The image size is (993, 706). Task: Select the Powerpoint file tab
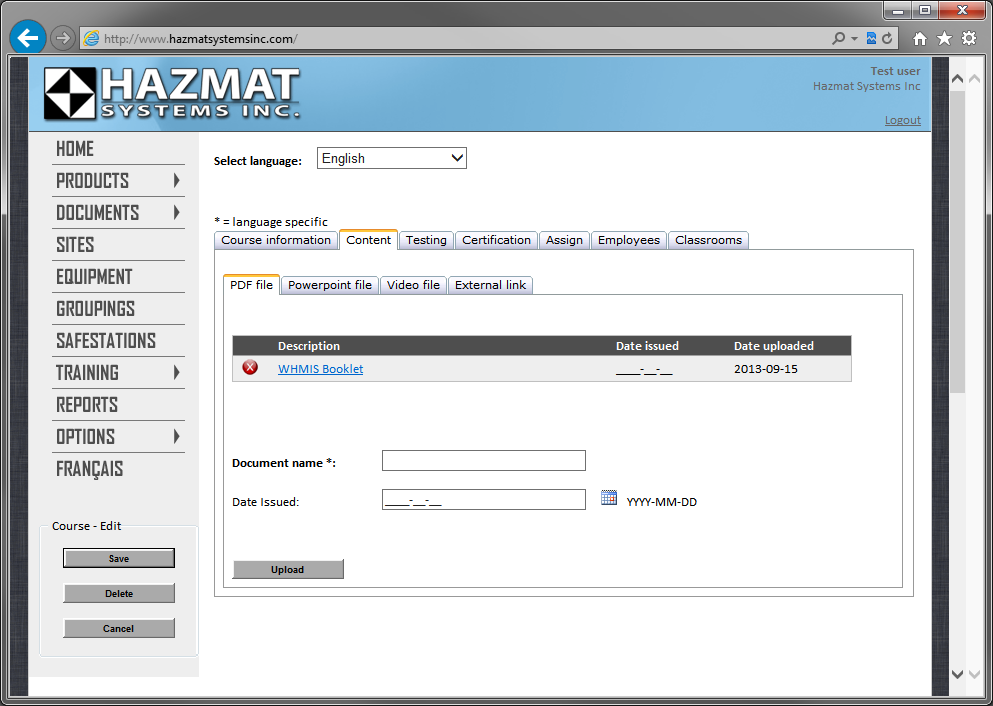pyautogui.click(x=330, y=285)
